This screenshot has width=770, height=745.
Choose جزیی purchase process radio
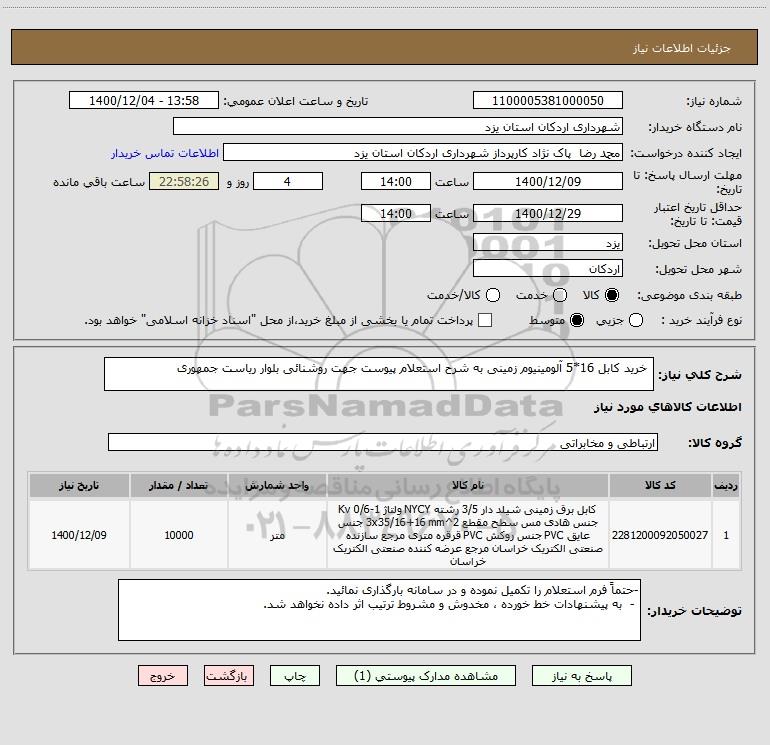[x=636, y=320]
